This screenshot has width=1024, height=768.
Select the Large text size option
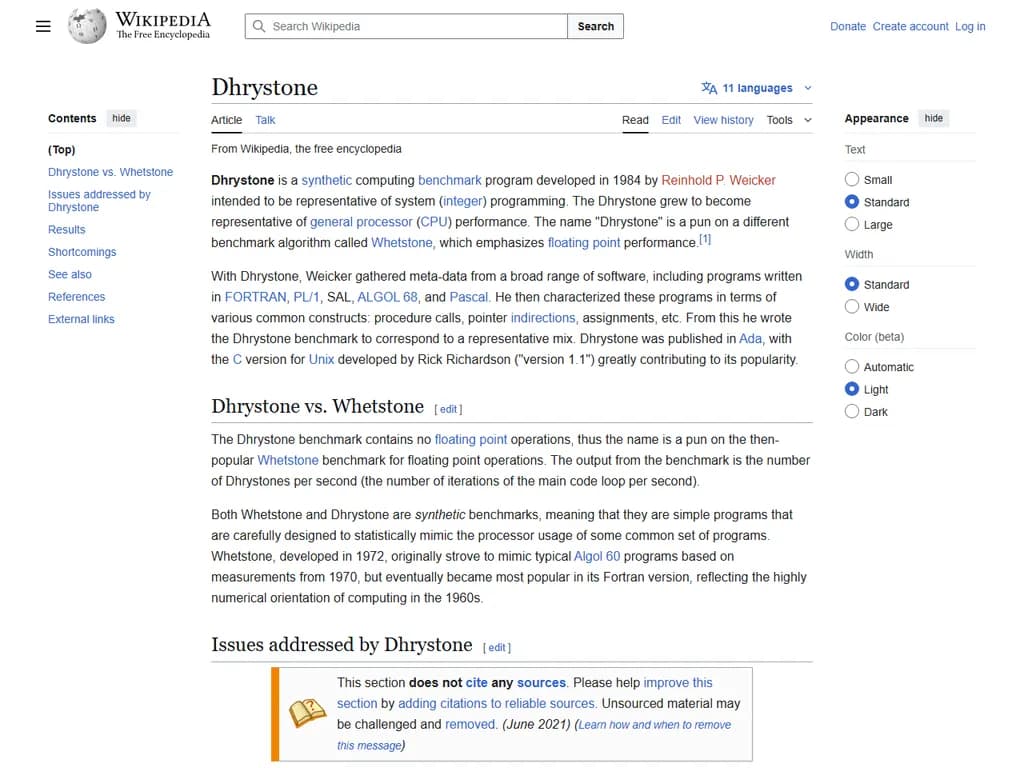pos(852,225)
